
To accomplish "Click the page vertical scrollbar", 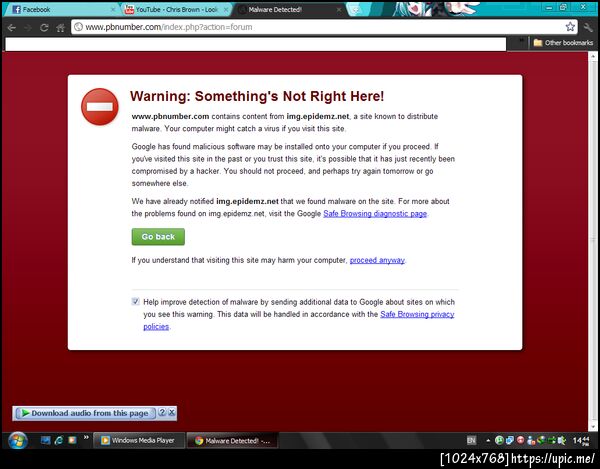I will (x=593, y=241).
